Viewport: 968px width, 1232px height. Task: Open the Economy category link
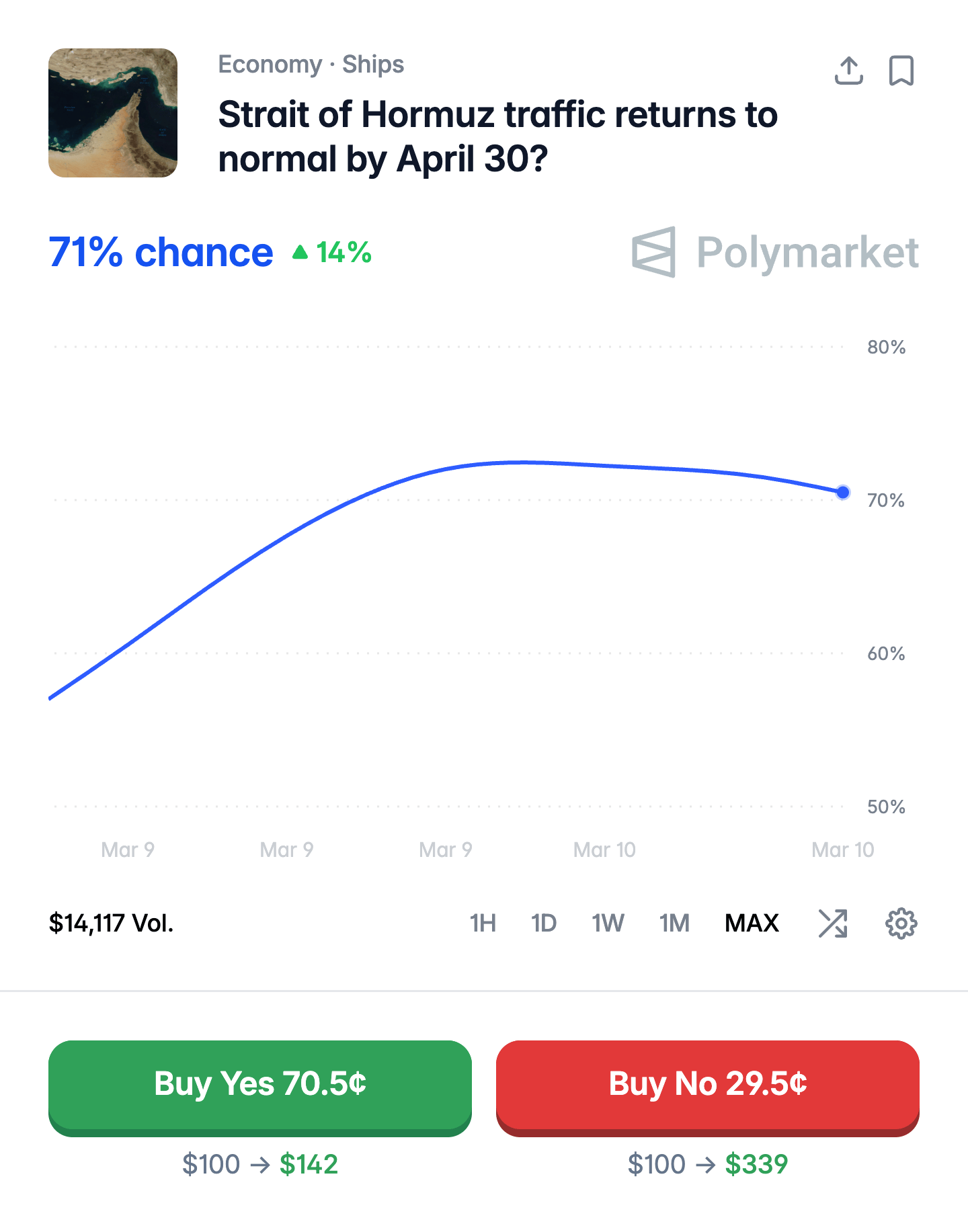coord(270,65)
